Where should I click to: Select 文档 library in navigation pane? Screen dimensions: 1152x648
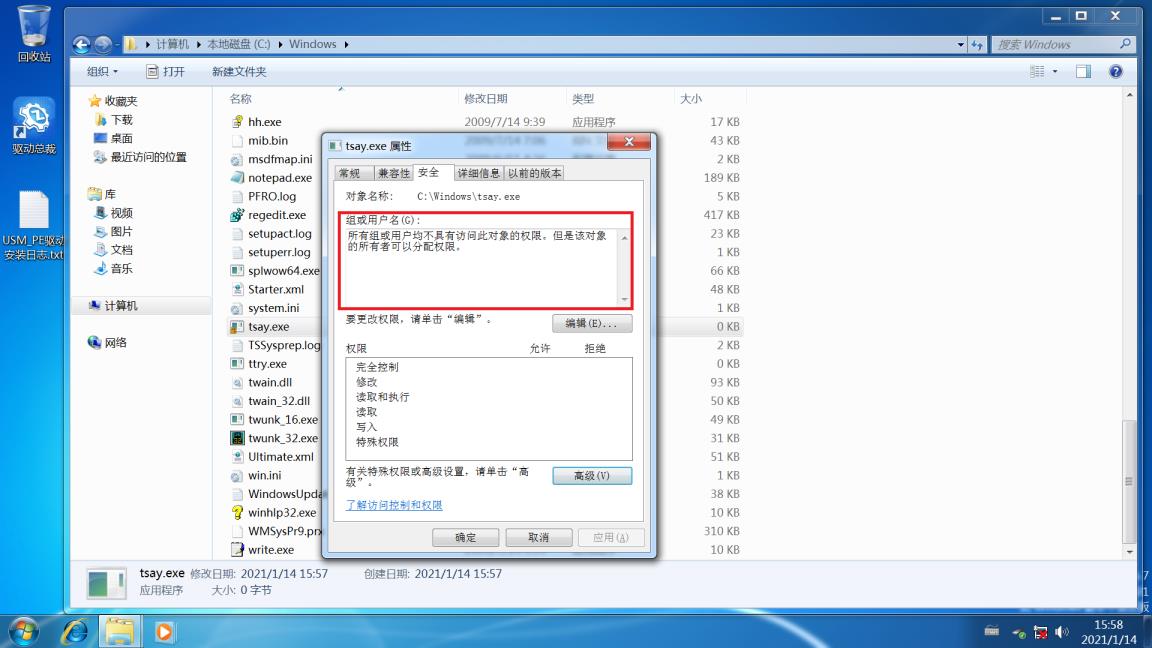(114, 250)
